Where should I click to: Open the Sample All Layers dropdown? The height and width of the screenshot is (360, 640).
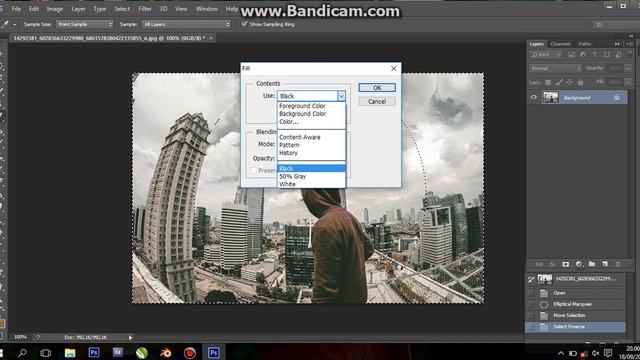click(186, 24)
